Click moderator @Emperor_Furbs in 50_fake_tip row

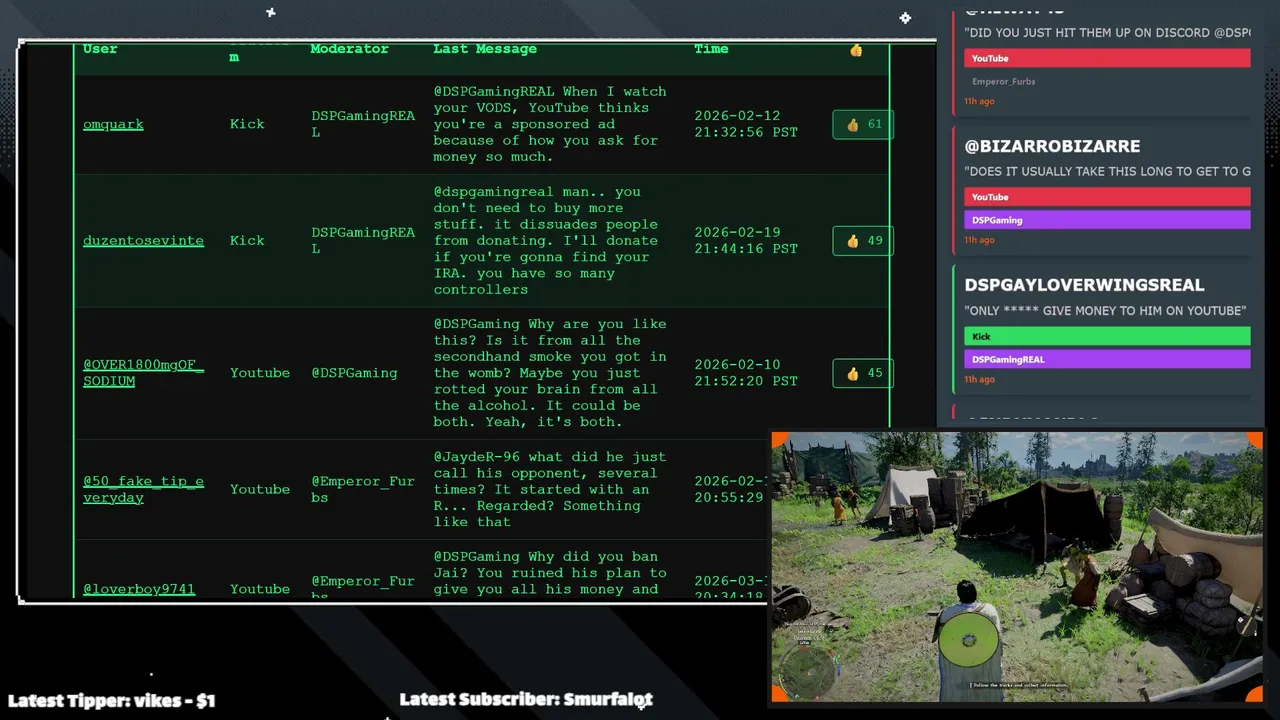(363, 489)
